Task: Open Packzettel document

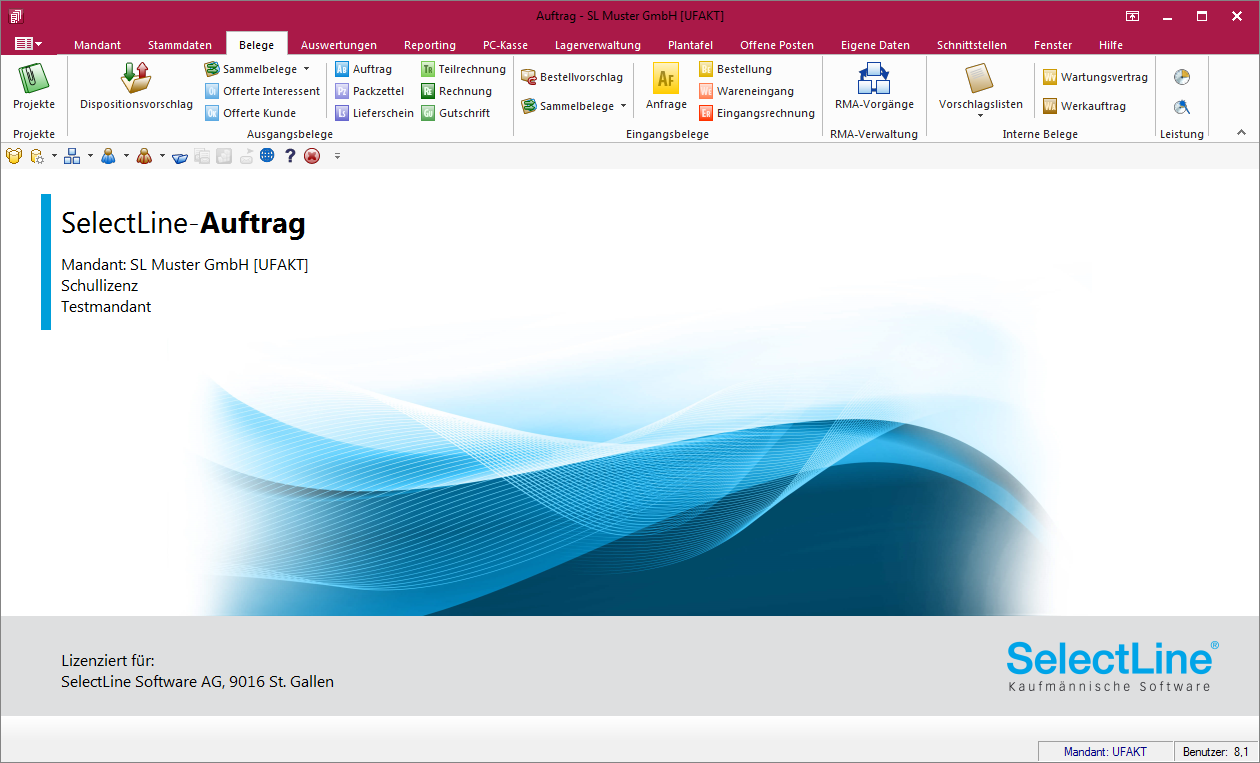Action: 369,91
